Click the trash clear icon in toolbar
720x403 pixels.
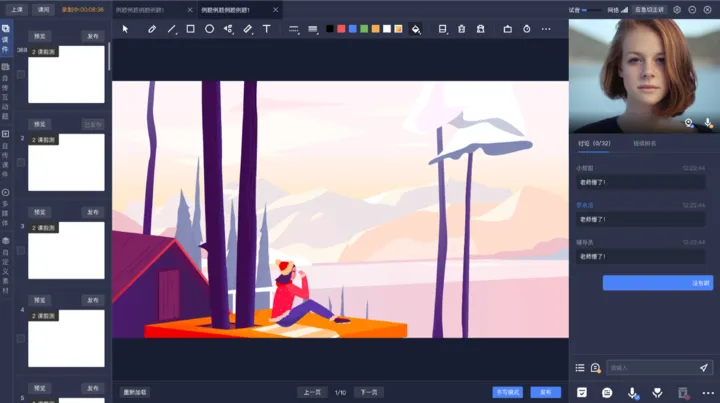point(461,29)
